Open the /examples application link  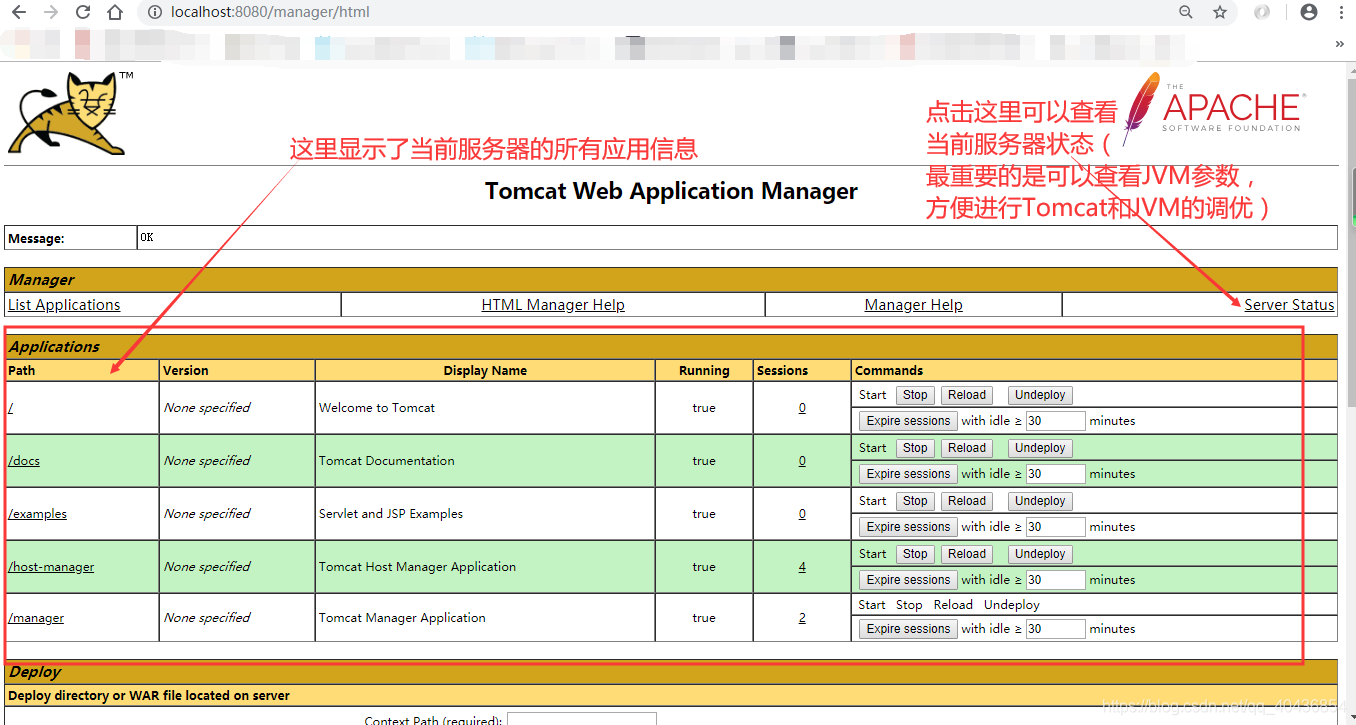pos(37,514)
